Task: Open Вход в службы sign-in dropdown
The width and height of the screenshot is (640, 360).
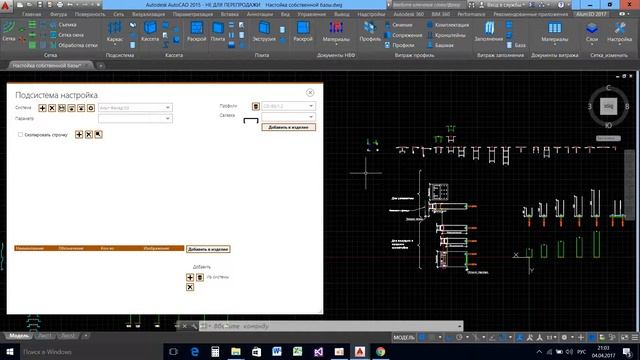Action: (x=503, y=5)
